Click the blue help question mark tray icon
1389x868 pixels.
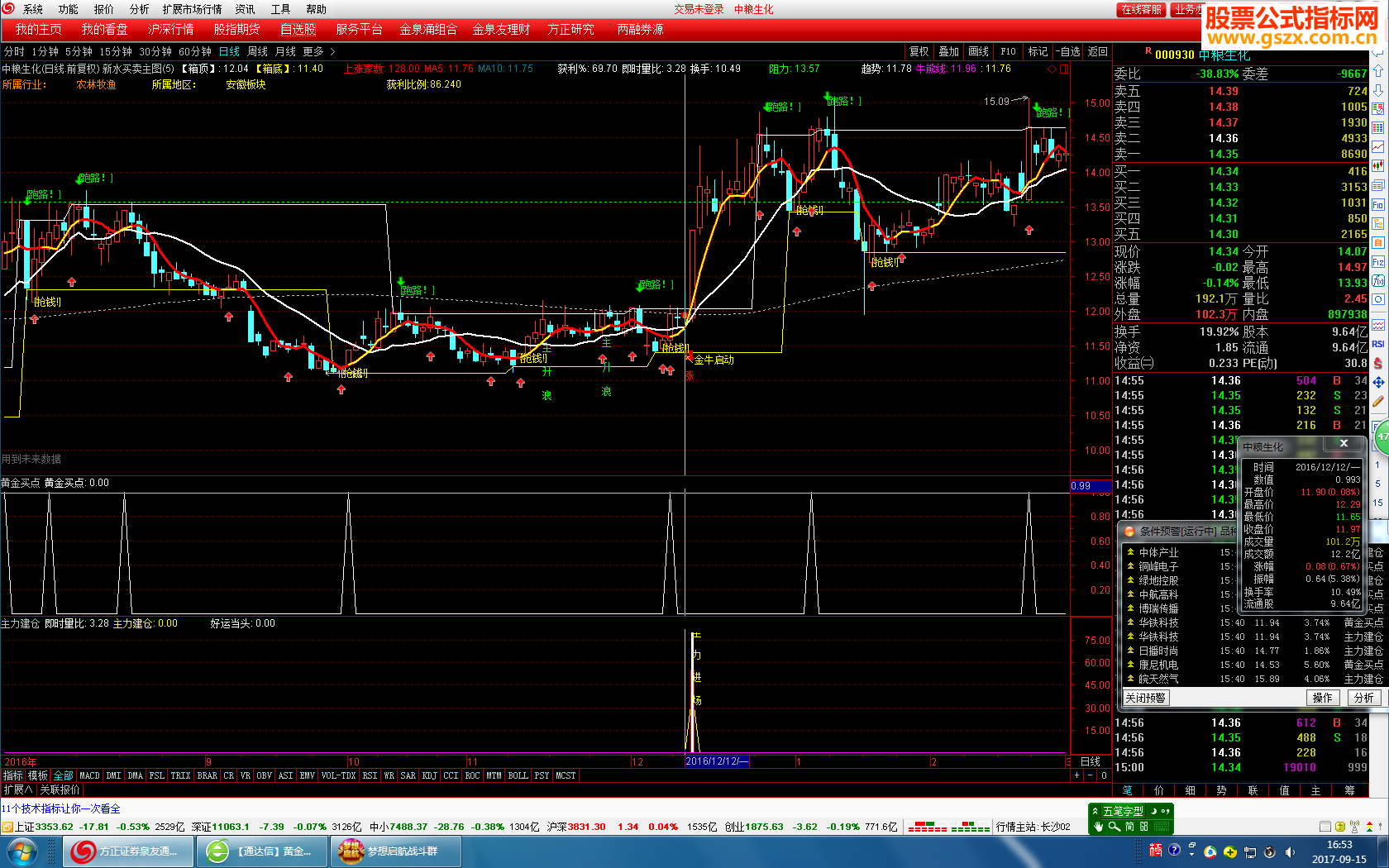[1174, 850]
